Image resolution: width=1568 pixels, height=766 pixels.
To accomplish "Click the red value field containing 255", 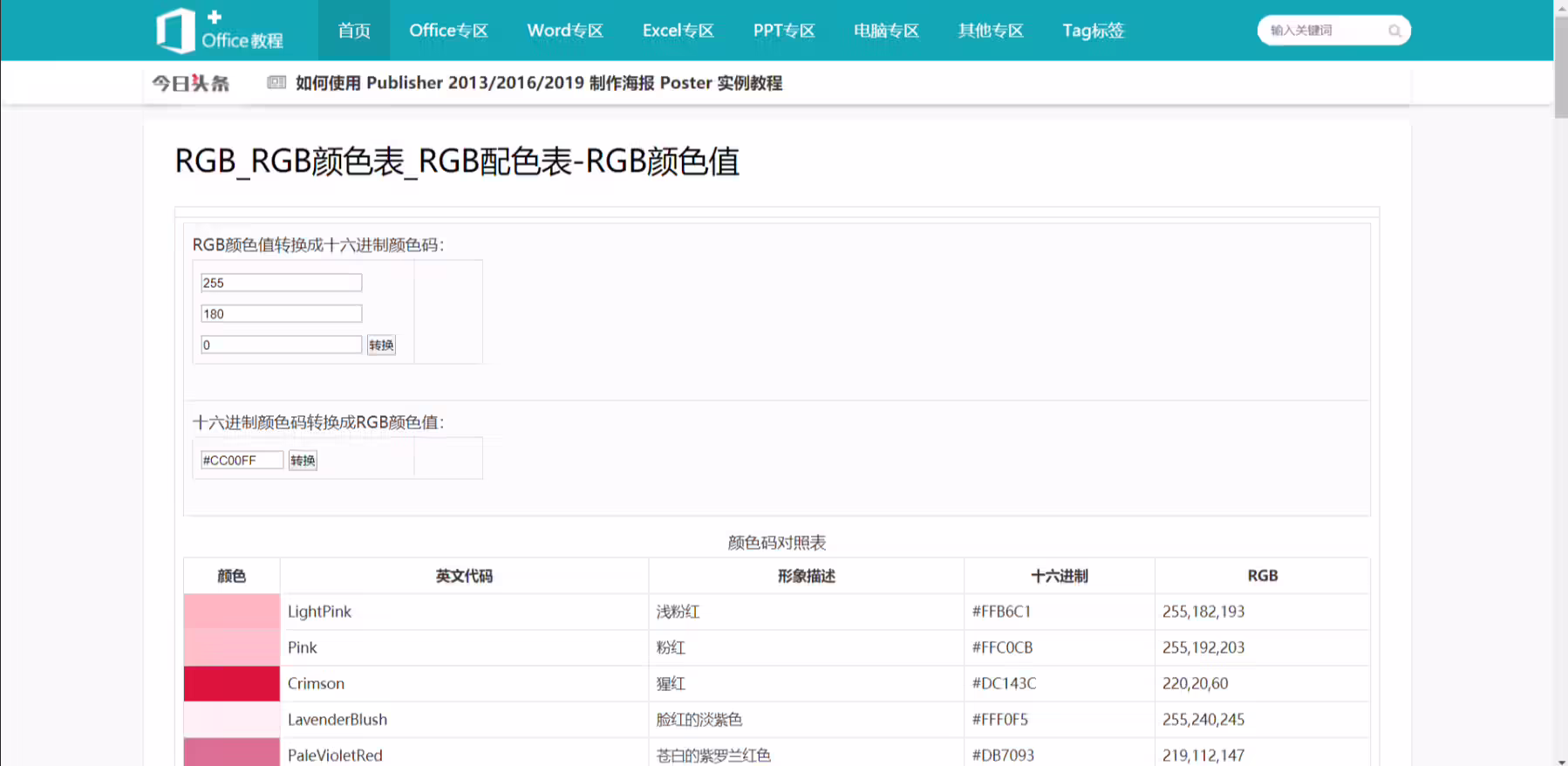I will (x=281, y=283).
